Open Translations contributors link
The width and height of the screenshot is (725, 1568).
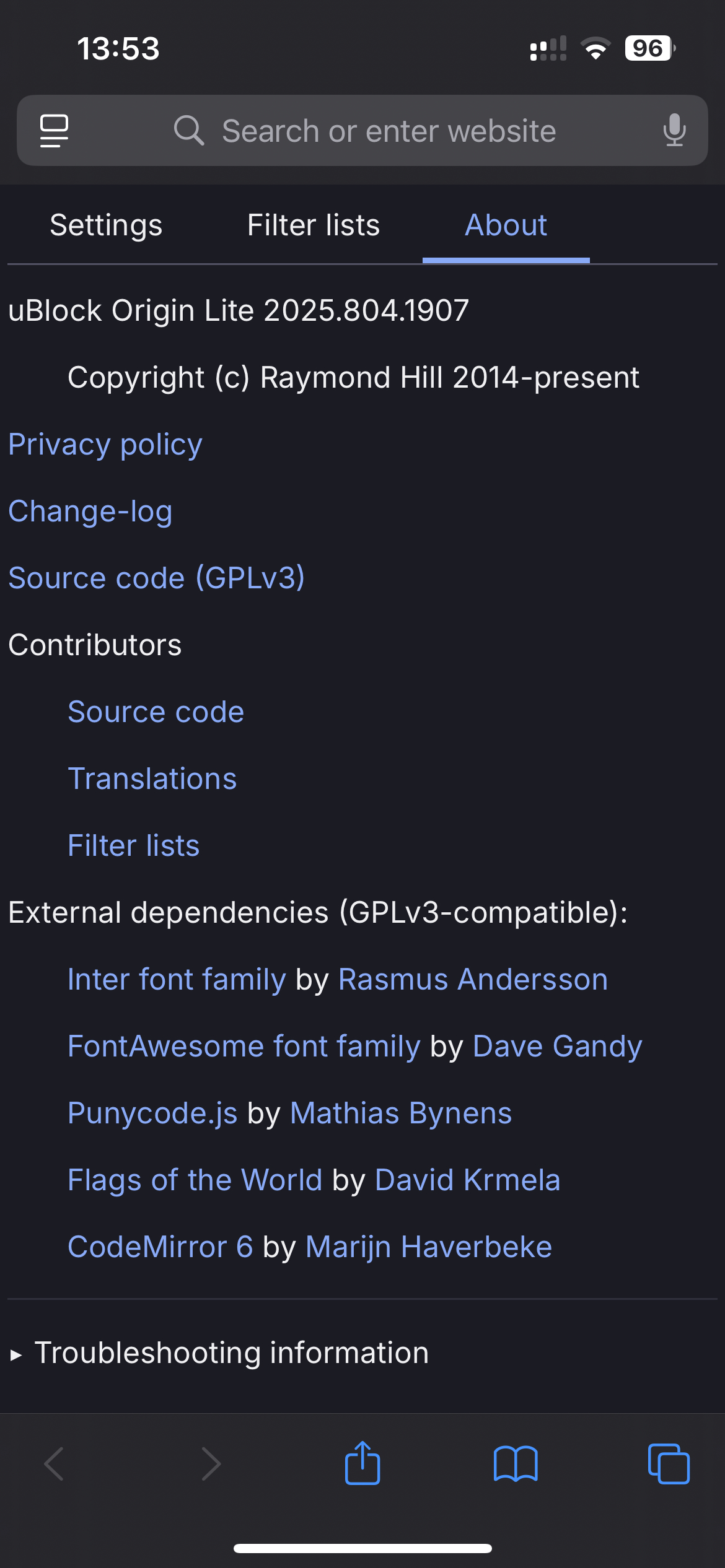[152, 779]
